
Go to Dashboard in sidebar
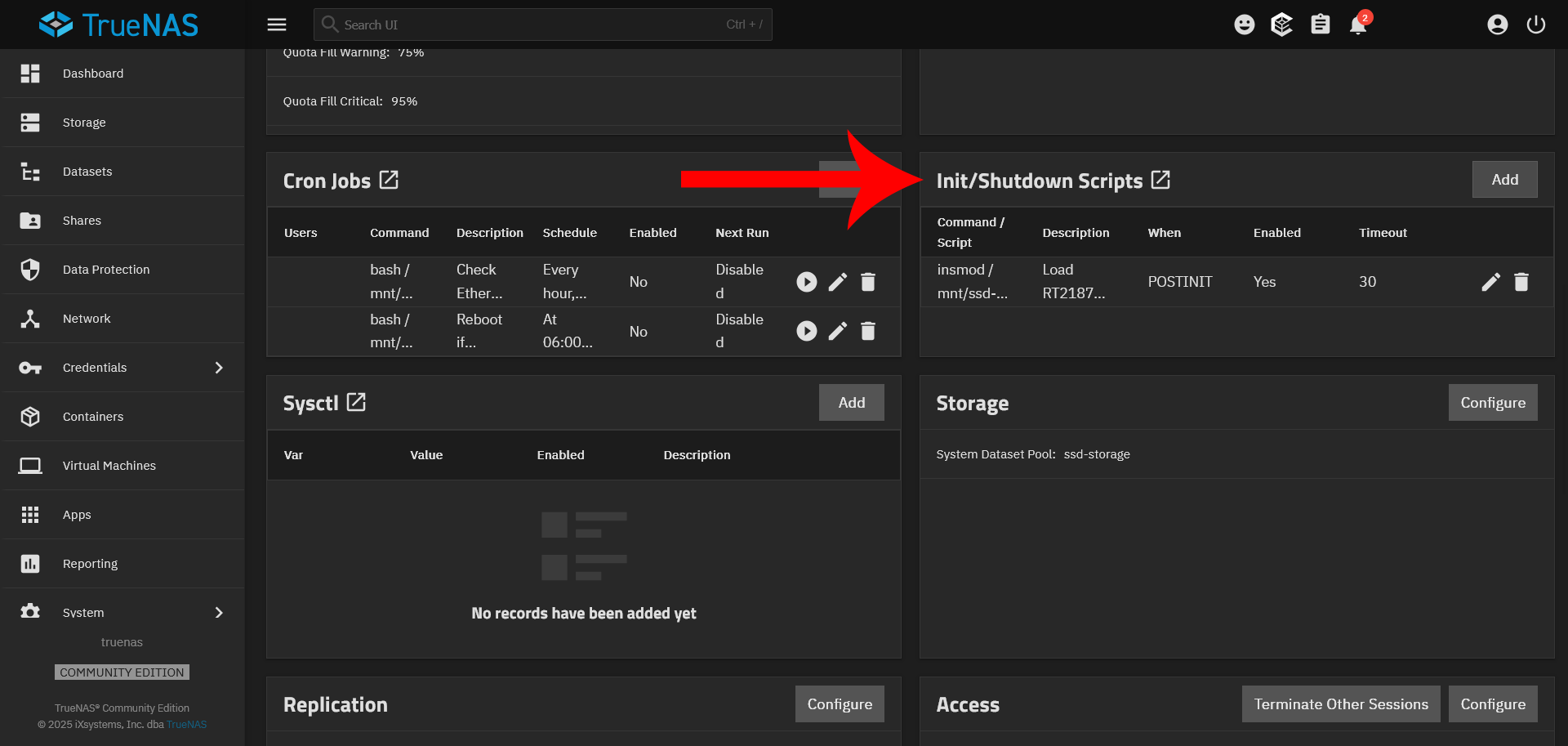point(124,74)
